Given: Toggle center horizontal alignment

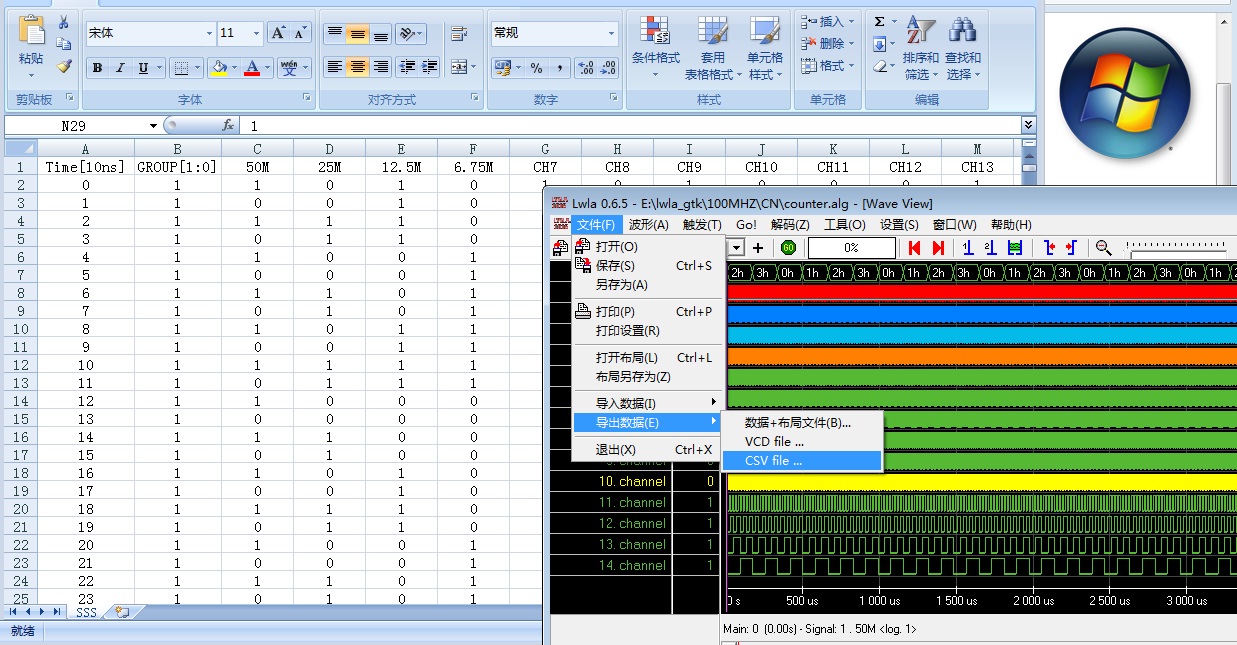Looking at the screenshot, I should tap(357, 67).
